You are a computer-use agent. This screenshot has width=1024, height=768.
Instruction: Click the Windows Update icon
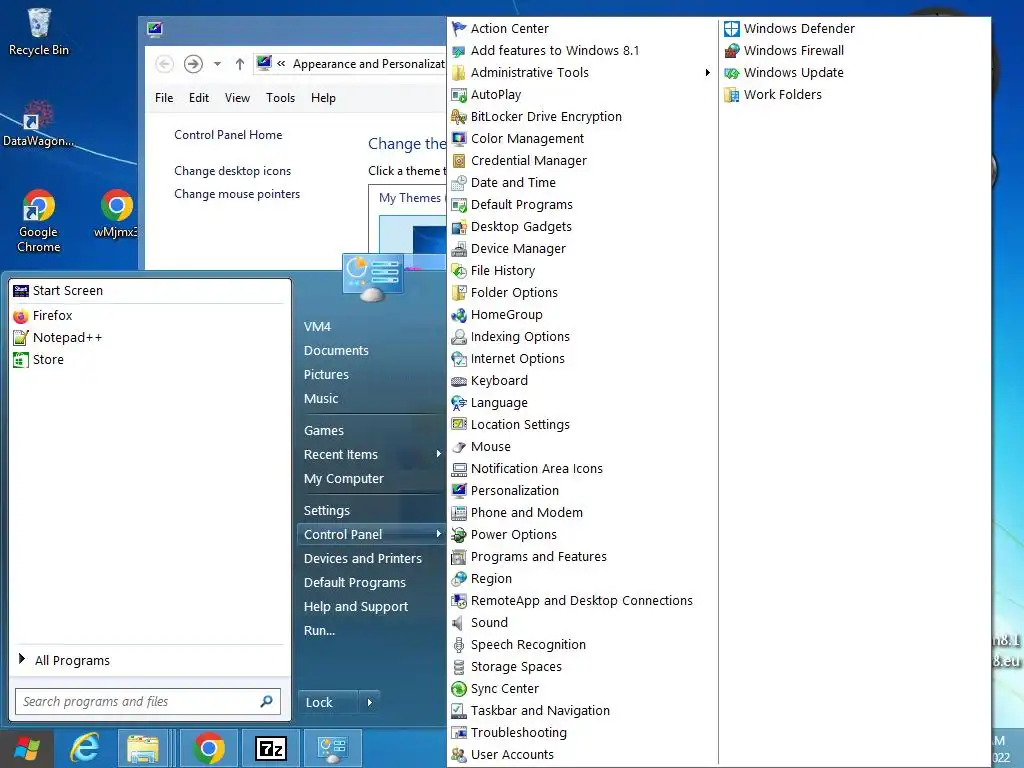coord(732,72)
